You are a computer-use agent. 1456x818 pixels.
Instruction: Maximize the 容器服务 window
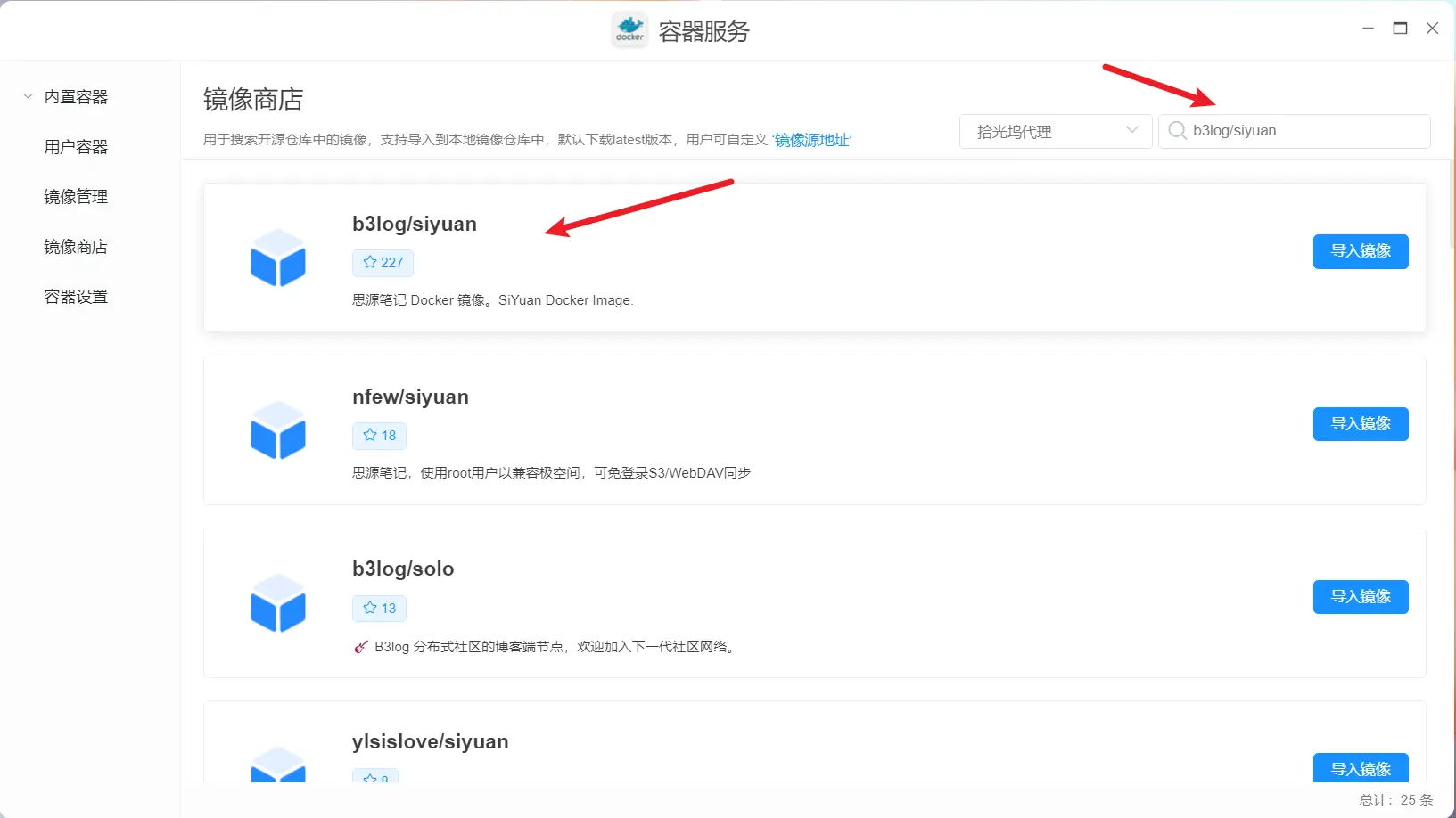pyautogui.click(x=1400, y=29)
